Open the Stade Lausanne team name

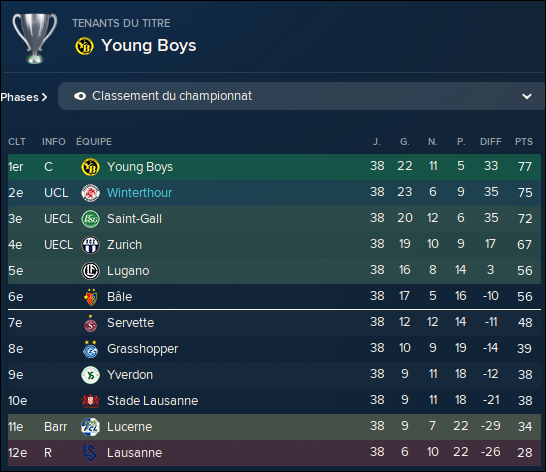[153, 401]
